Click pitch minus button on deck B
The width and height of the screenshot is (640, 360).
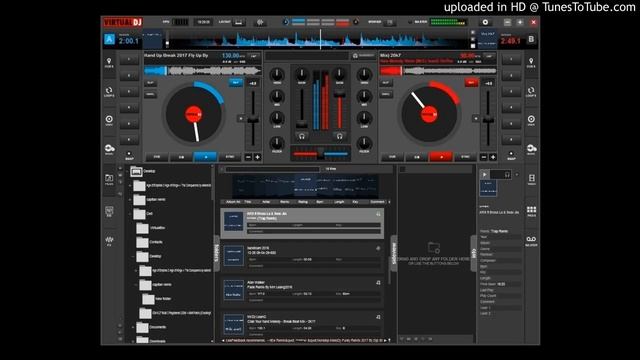(484, 157)
